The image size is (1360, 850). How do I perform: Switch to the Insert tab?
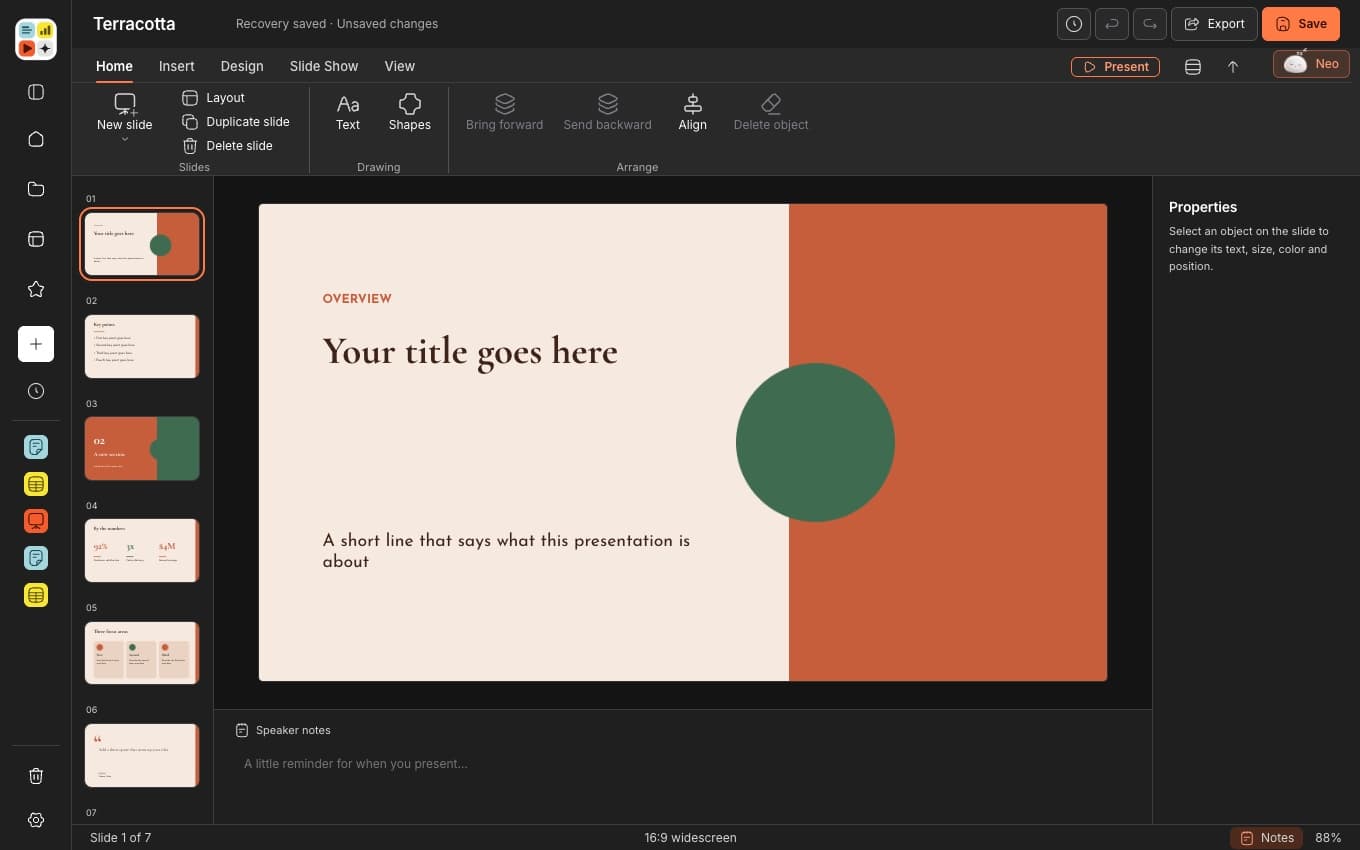pyautogui.click(x=177, y=66)
